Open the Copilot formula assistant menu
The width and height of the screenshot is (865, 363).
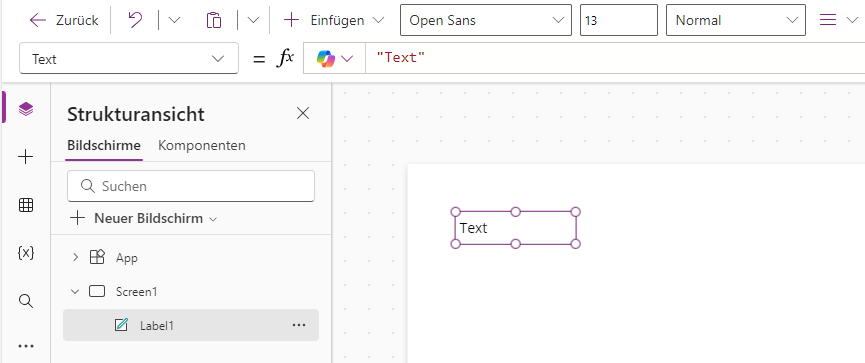tap(334, 58)
